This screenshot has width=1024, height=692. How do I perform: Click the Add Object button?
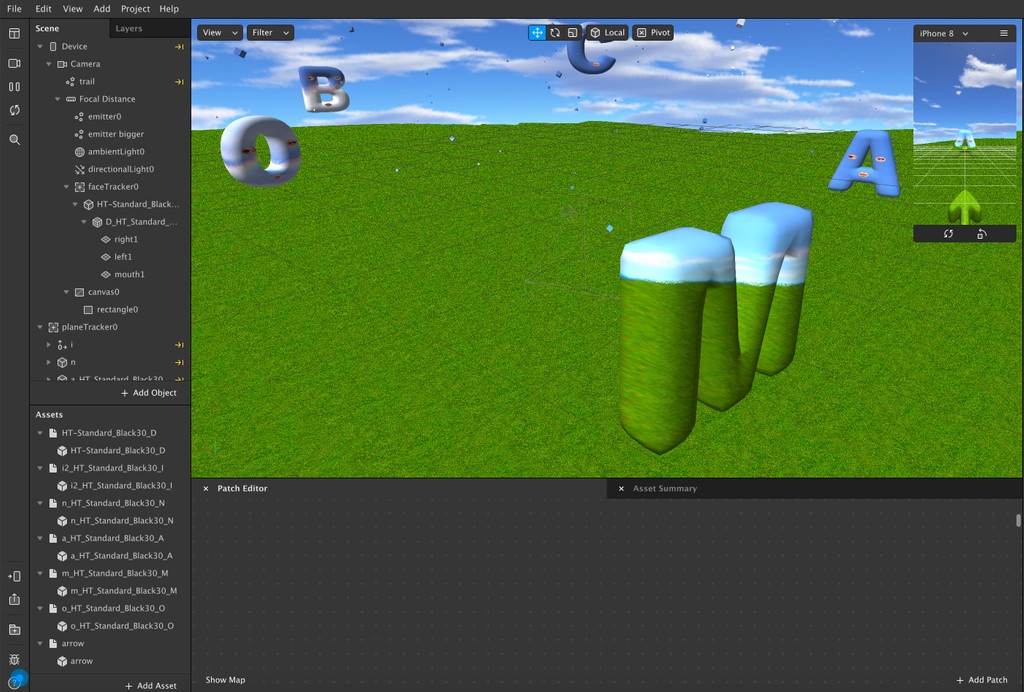[149, 393]
